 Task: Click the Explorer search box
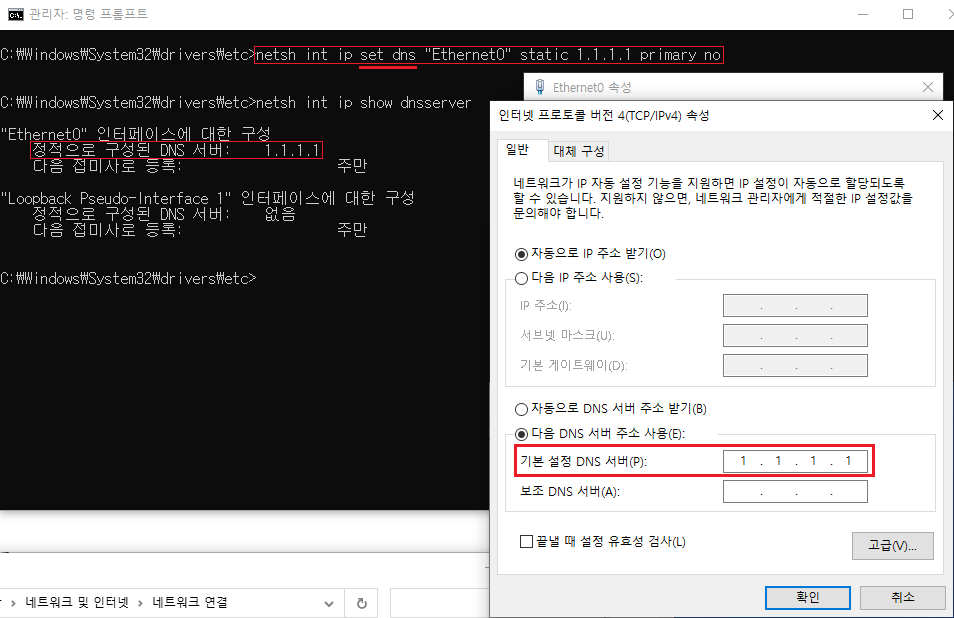coord(439,603)
